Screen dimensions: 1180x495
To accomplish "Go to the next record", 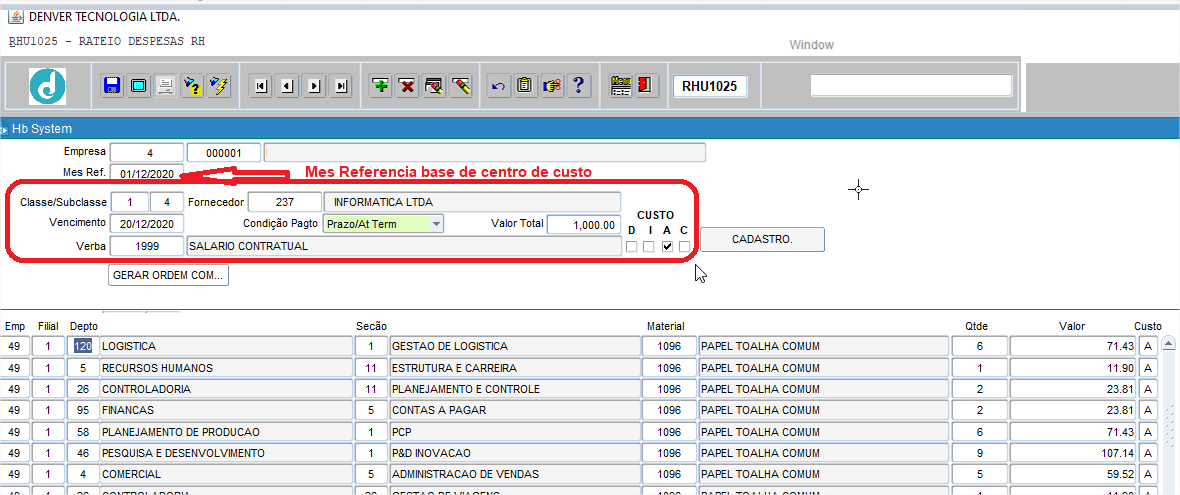I will pyautogui.click(x=315, y=86).
